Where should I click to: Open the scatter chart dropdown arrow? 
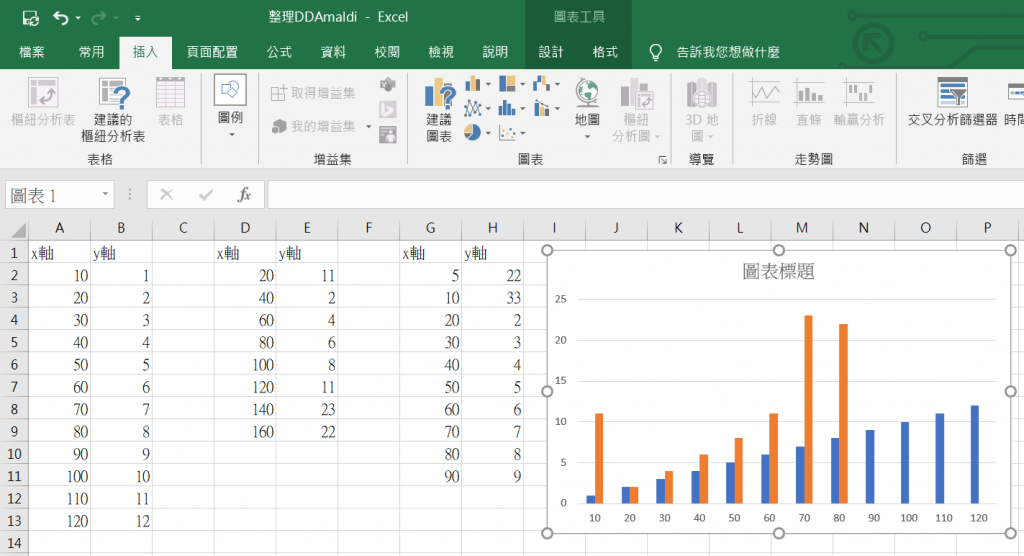(x=523, y=133)
